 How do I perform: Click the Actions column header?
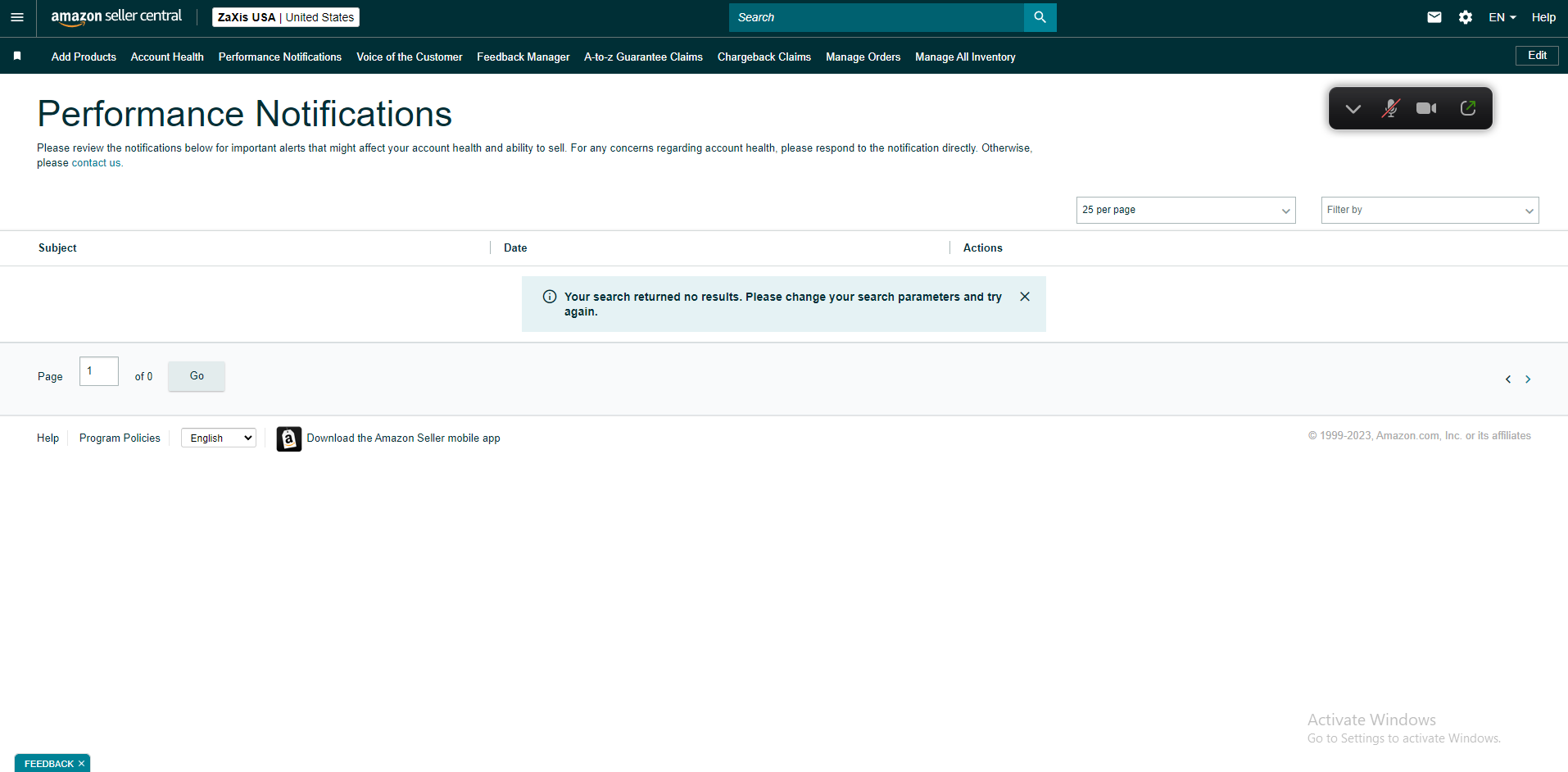(x=983, y=247)
